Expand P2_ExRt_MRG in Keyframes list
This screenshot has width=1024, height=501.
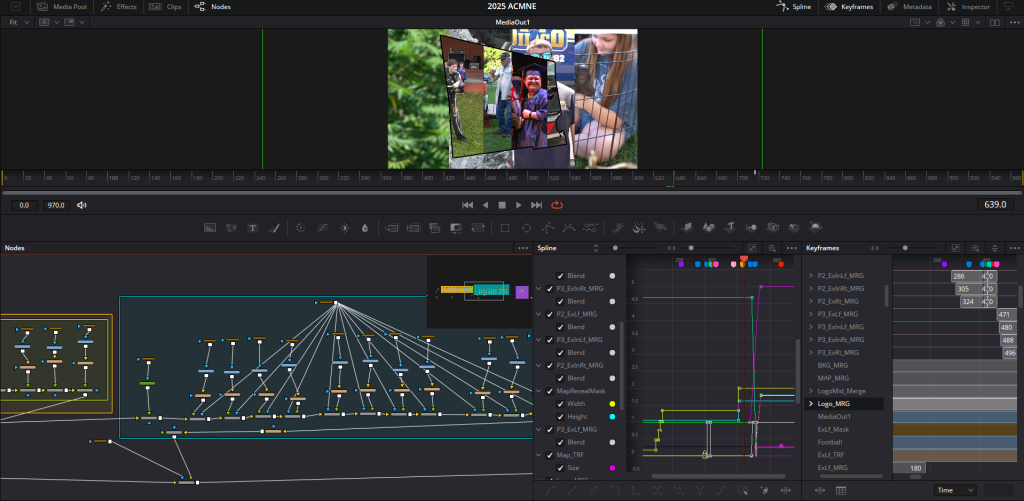(811, 301)
